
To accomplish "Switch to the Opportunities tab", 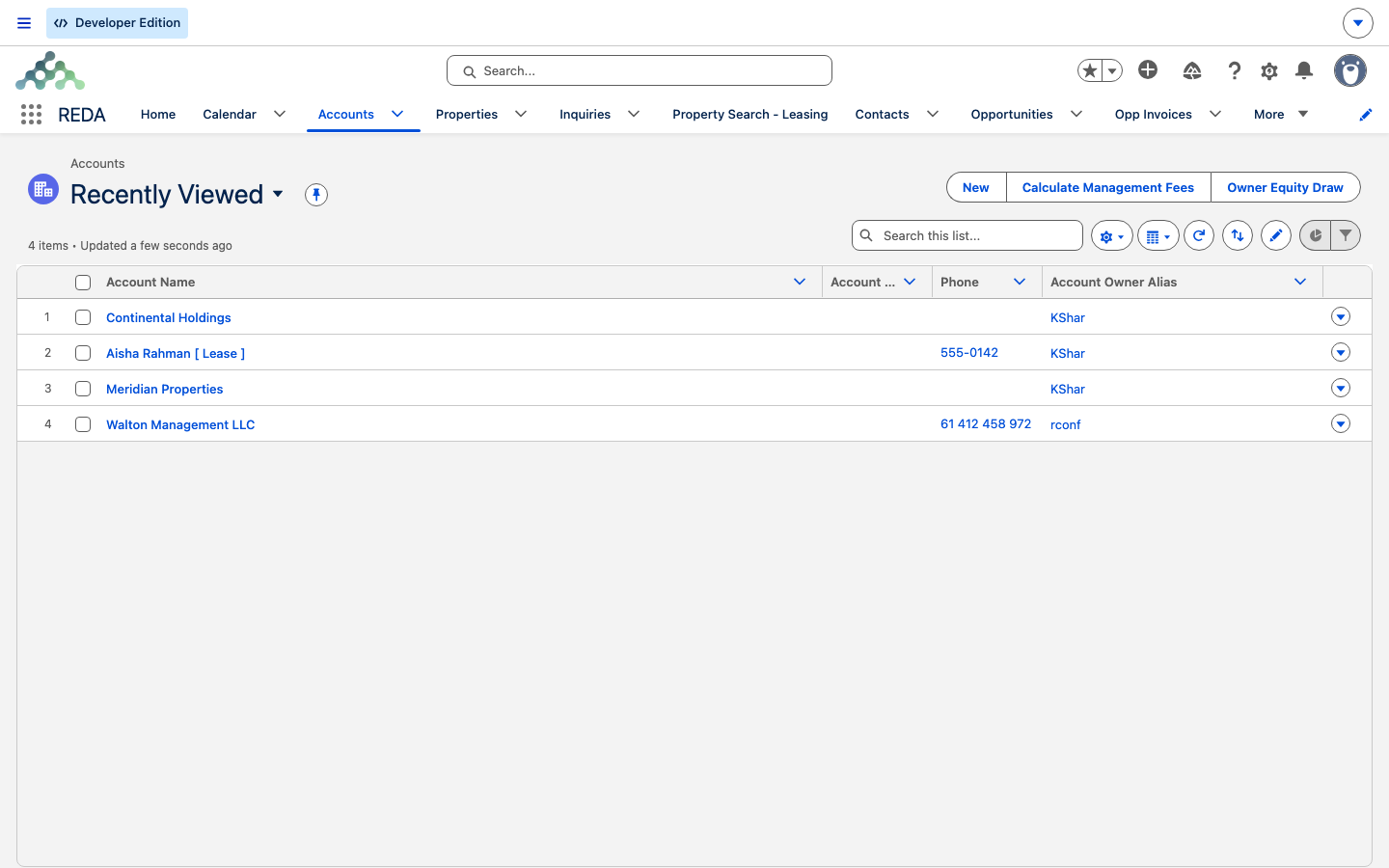I will point(1012,114).
